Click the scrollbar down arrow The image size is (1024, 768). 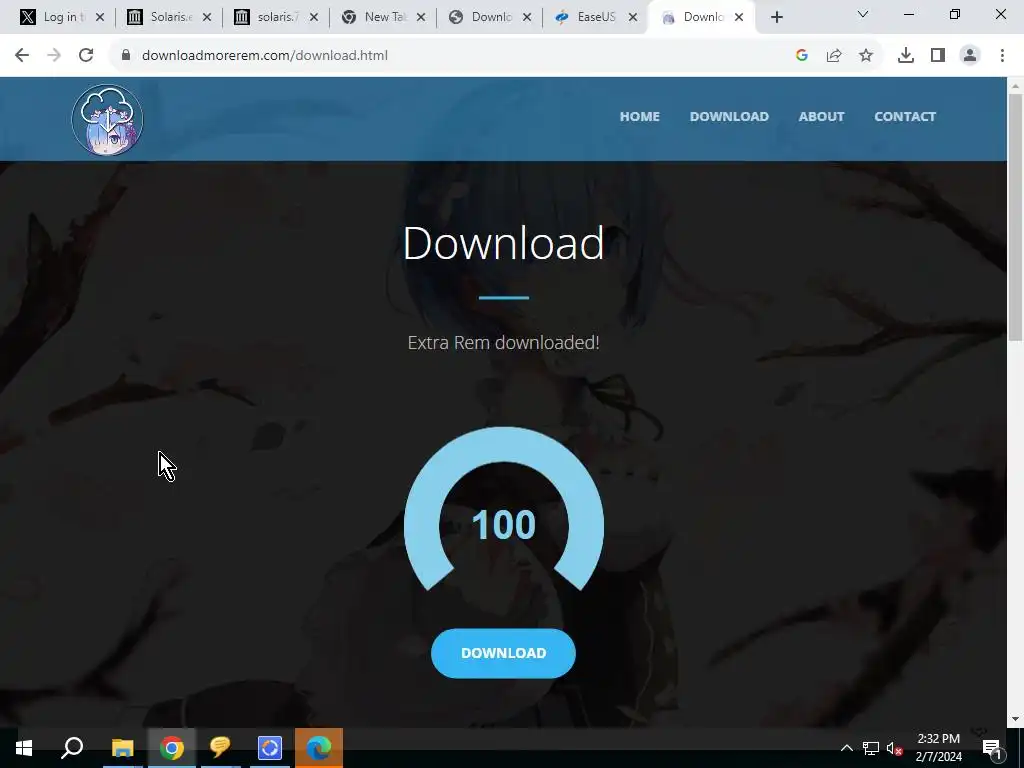pyautogui.click(x=1015, y=720)
